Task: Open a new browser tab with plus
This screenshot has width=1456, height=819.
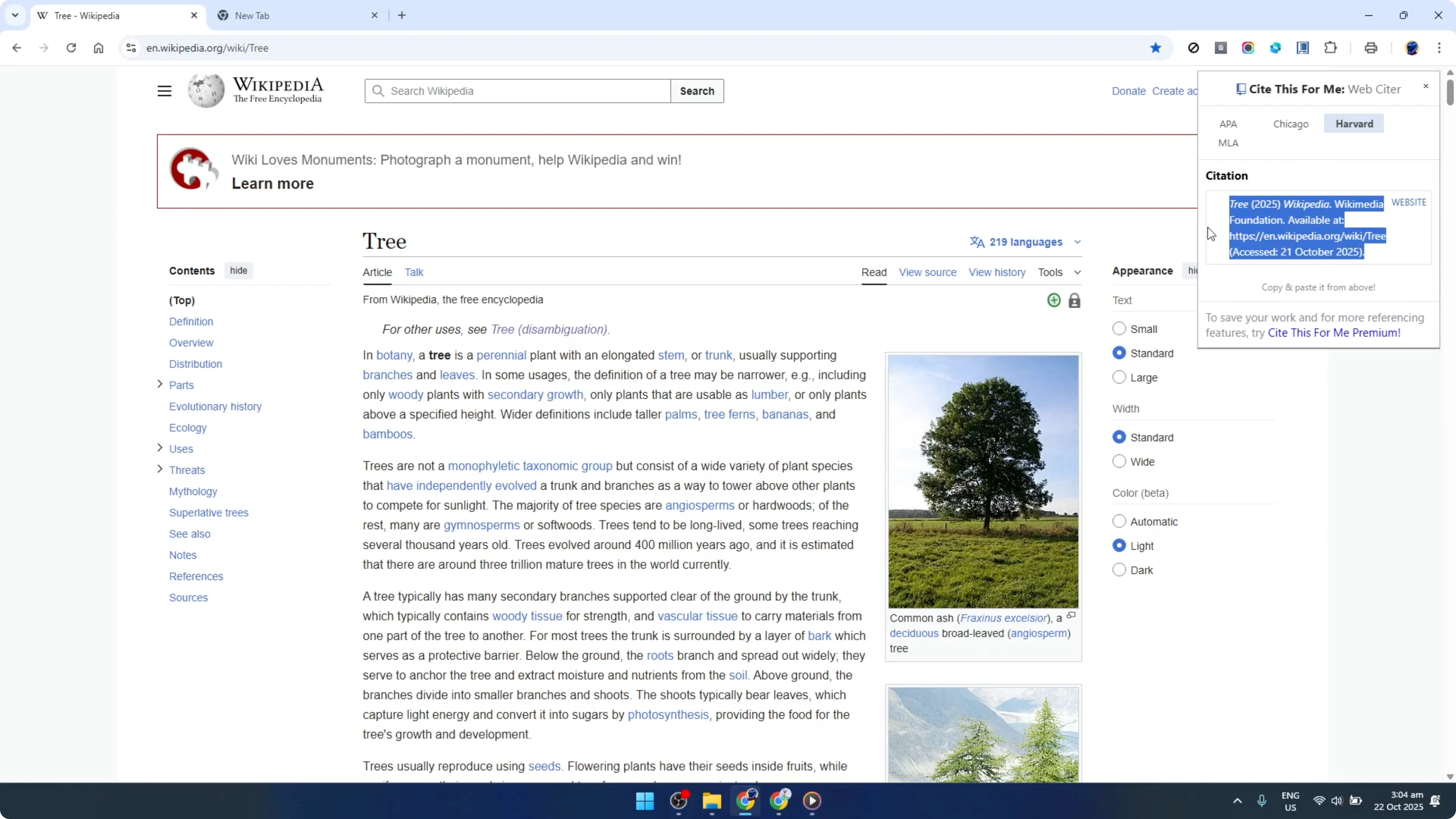Action: point(402,15)
